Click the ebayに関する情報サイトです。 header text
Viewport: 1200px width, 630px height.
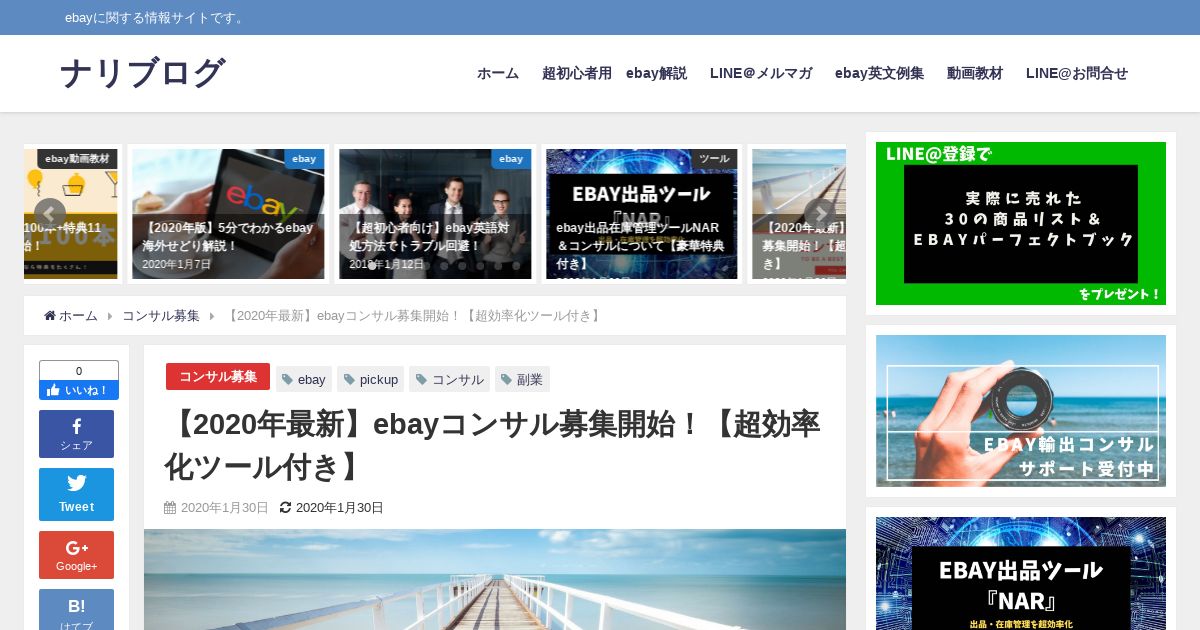tap(156, 18)
